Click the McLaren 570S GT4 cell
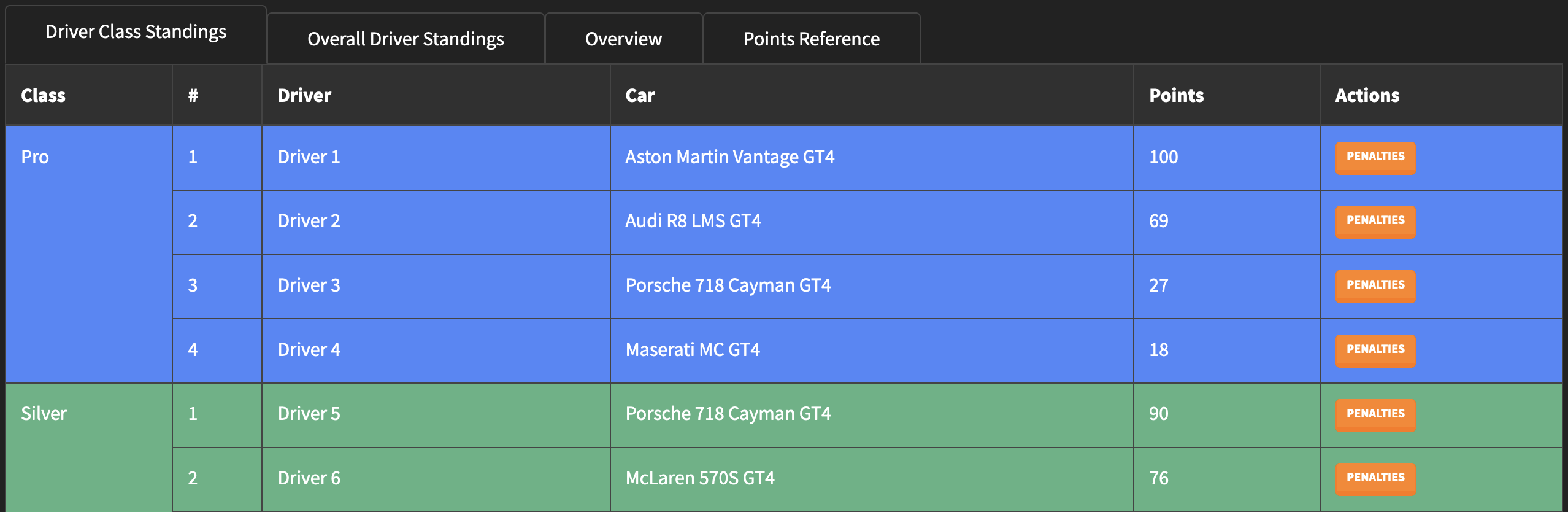The width and height of the screenshot is (1568, 512). [700, 478]
